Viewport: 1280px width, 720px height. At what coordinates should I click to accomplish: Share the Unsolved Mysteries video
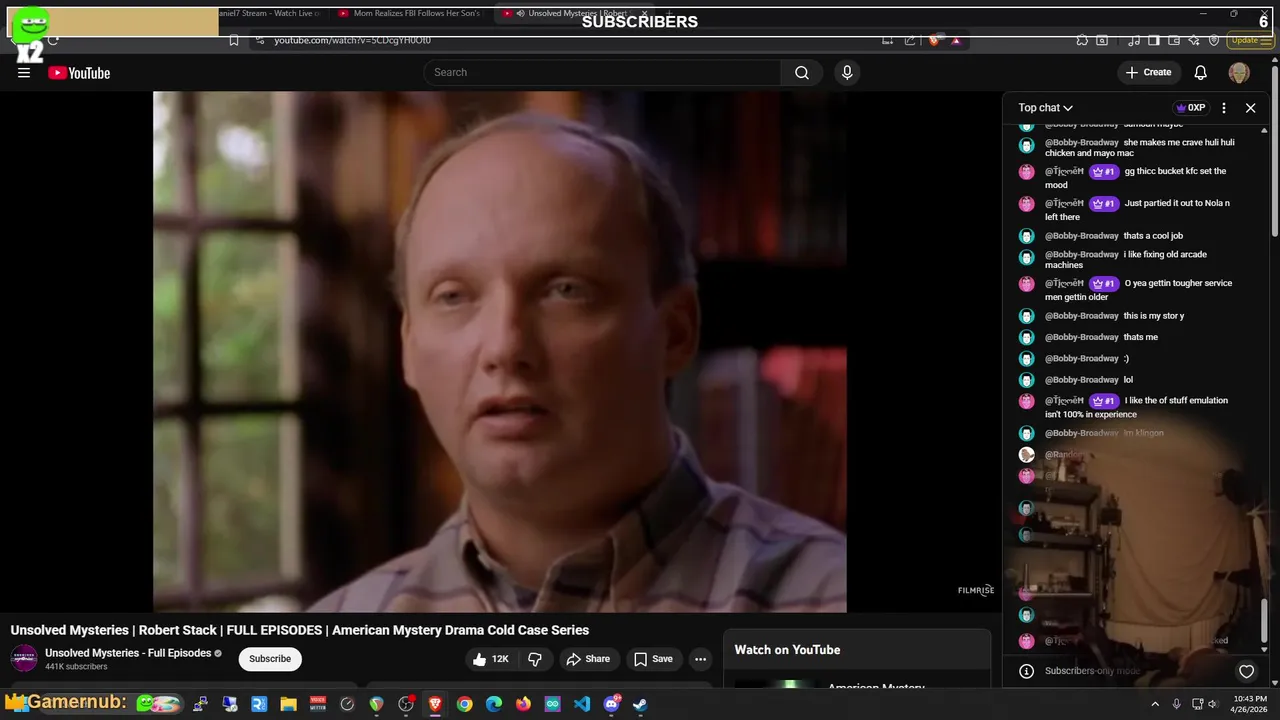click(x=588, y=659)
